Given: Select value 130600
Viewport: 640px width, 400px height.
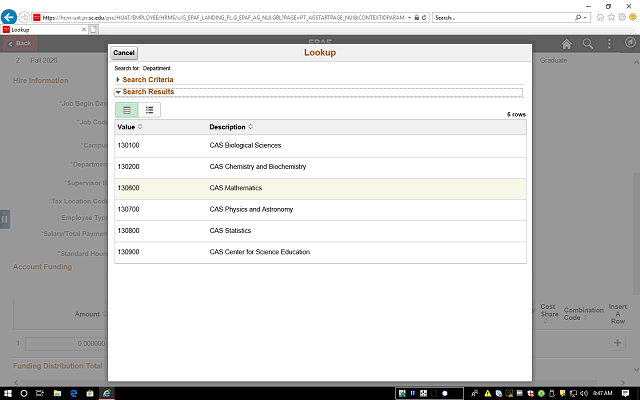Looking at the screenshot, I should (x=129, y=188).
